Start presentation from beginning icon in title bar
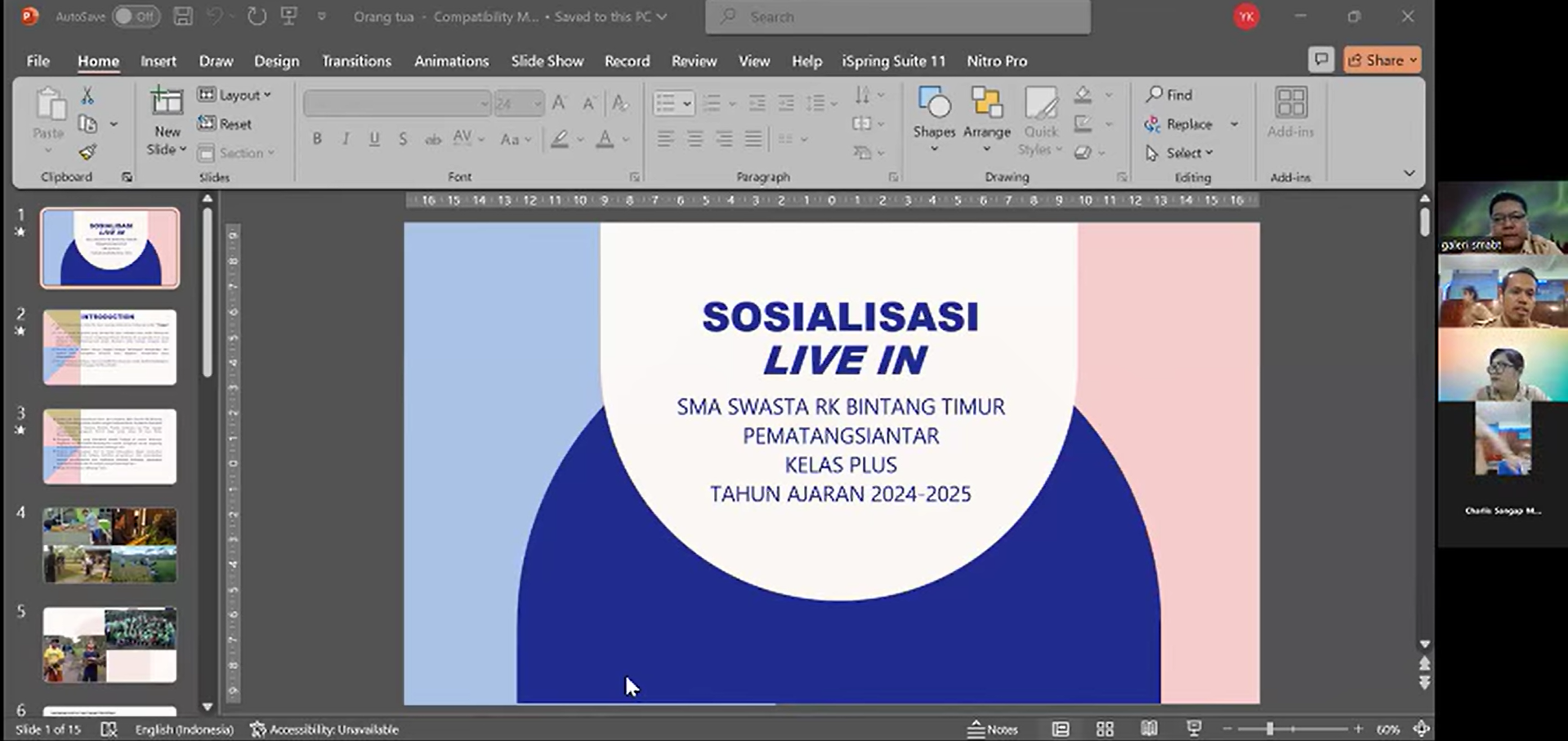 click(288, 16)
